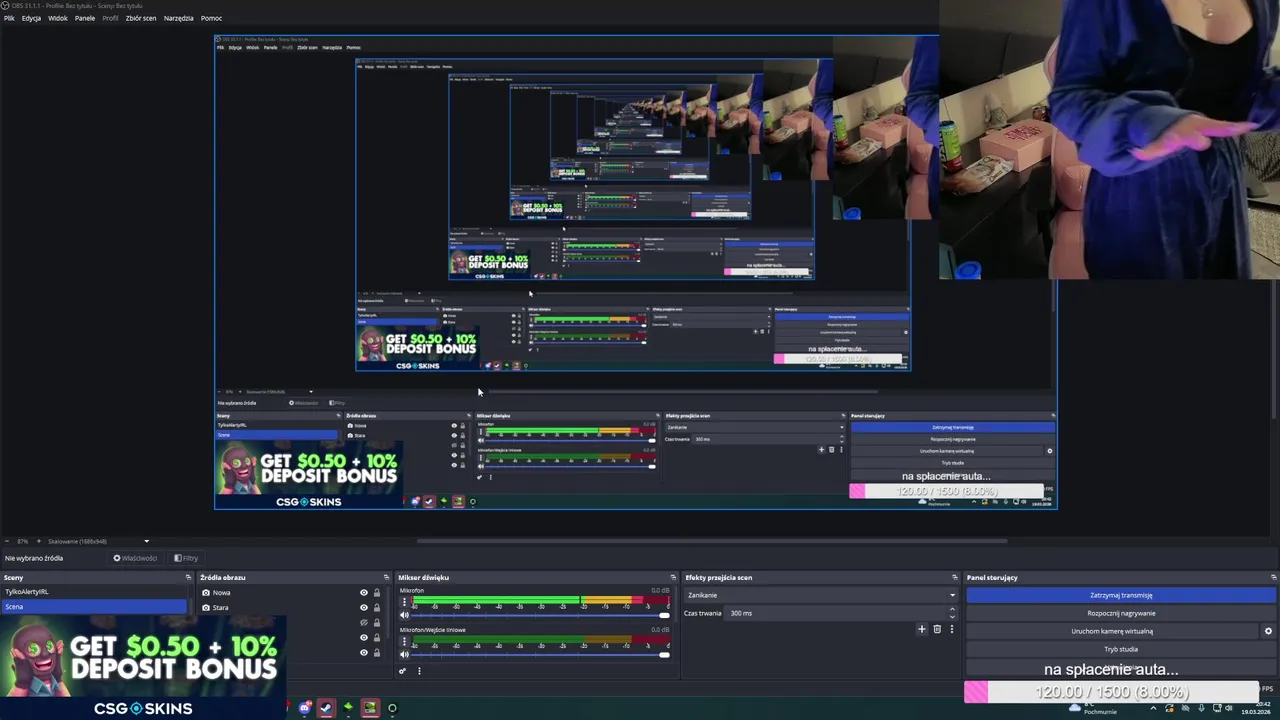Open the Mikrofon channel three-dot options
The width and height of the screenshot is (1280, 720).
[402, 603]
